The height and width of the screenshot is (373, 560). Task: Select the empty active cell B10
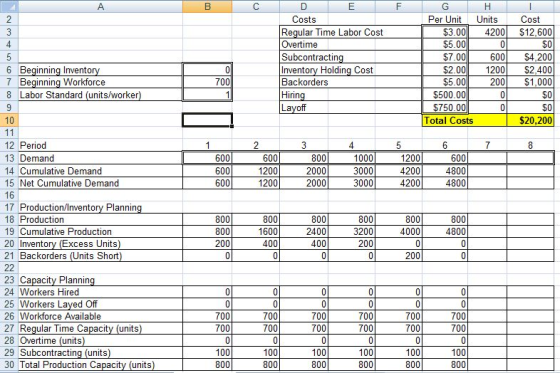[207, 120]
